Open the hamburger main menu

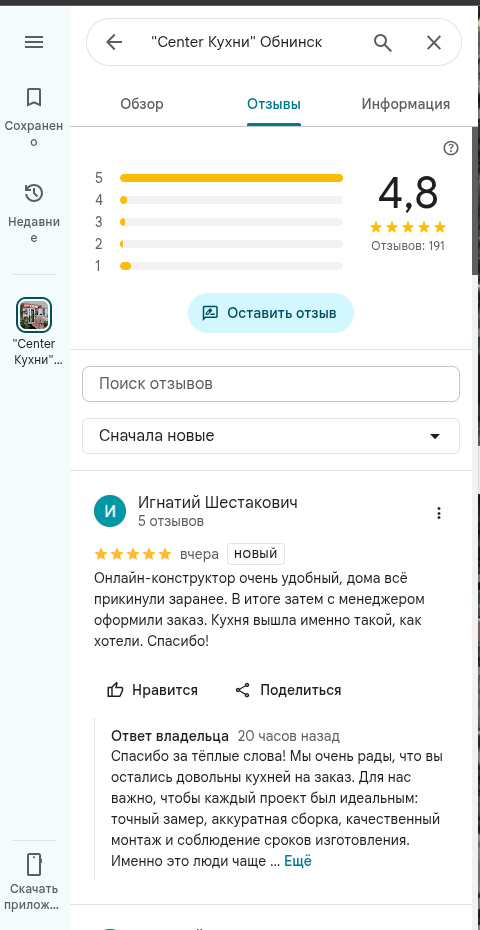coord(34,42)
